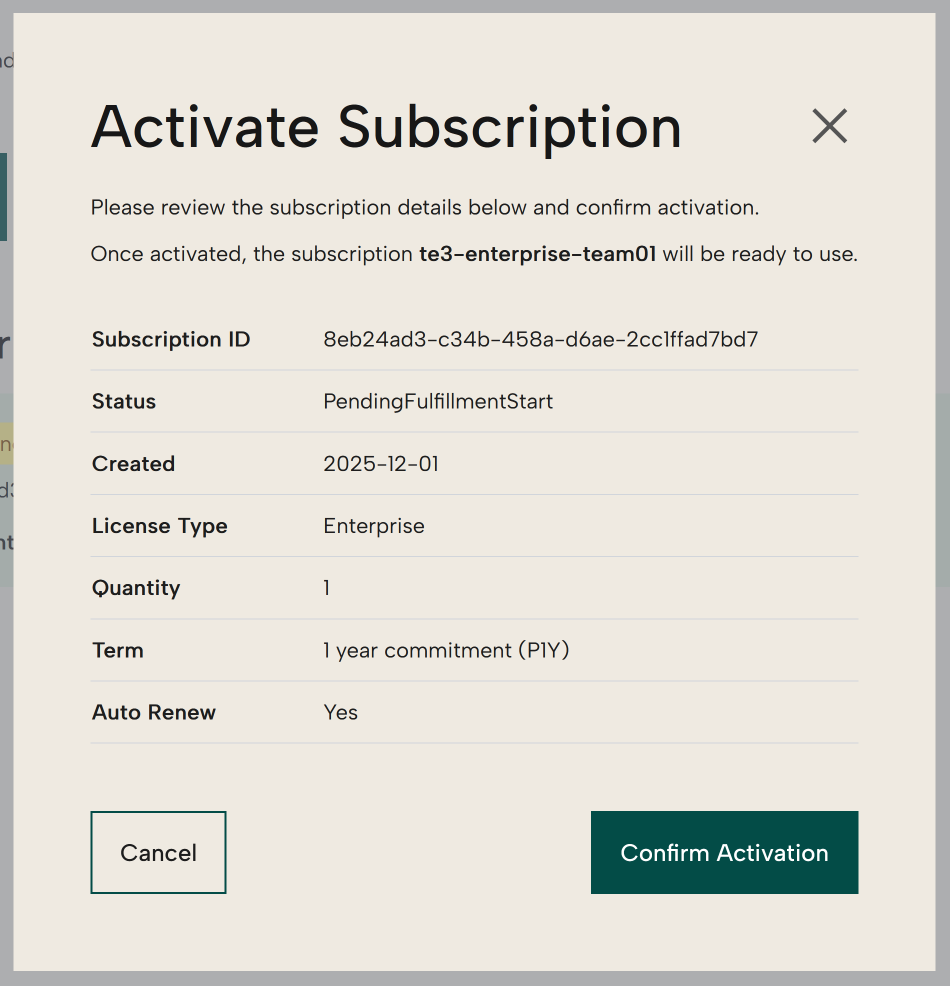
Task: Click the 1 year commitment (P1Y) term
Action: (446, 650)
